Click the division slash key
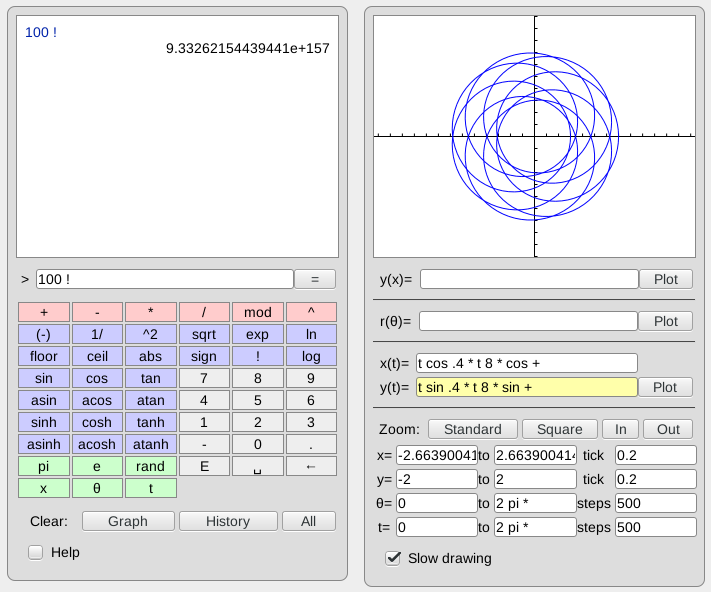 pos(204,312)
